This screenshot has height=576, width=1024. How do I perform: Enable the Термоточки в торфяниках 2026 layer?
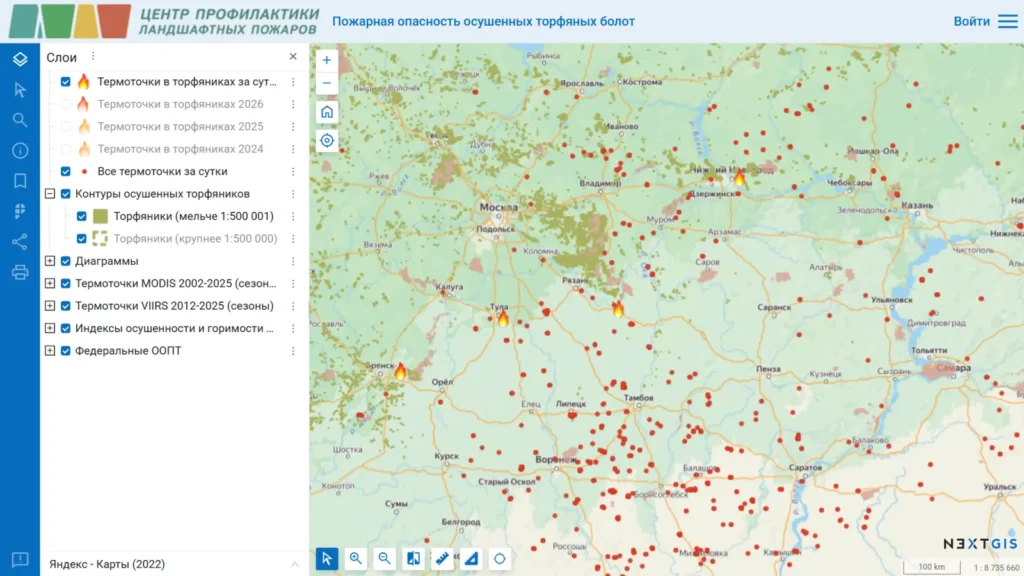pyautogui.click(x=65, y=104)
